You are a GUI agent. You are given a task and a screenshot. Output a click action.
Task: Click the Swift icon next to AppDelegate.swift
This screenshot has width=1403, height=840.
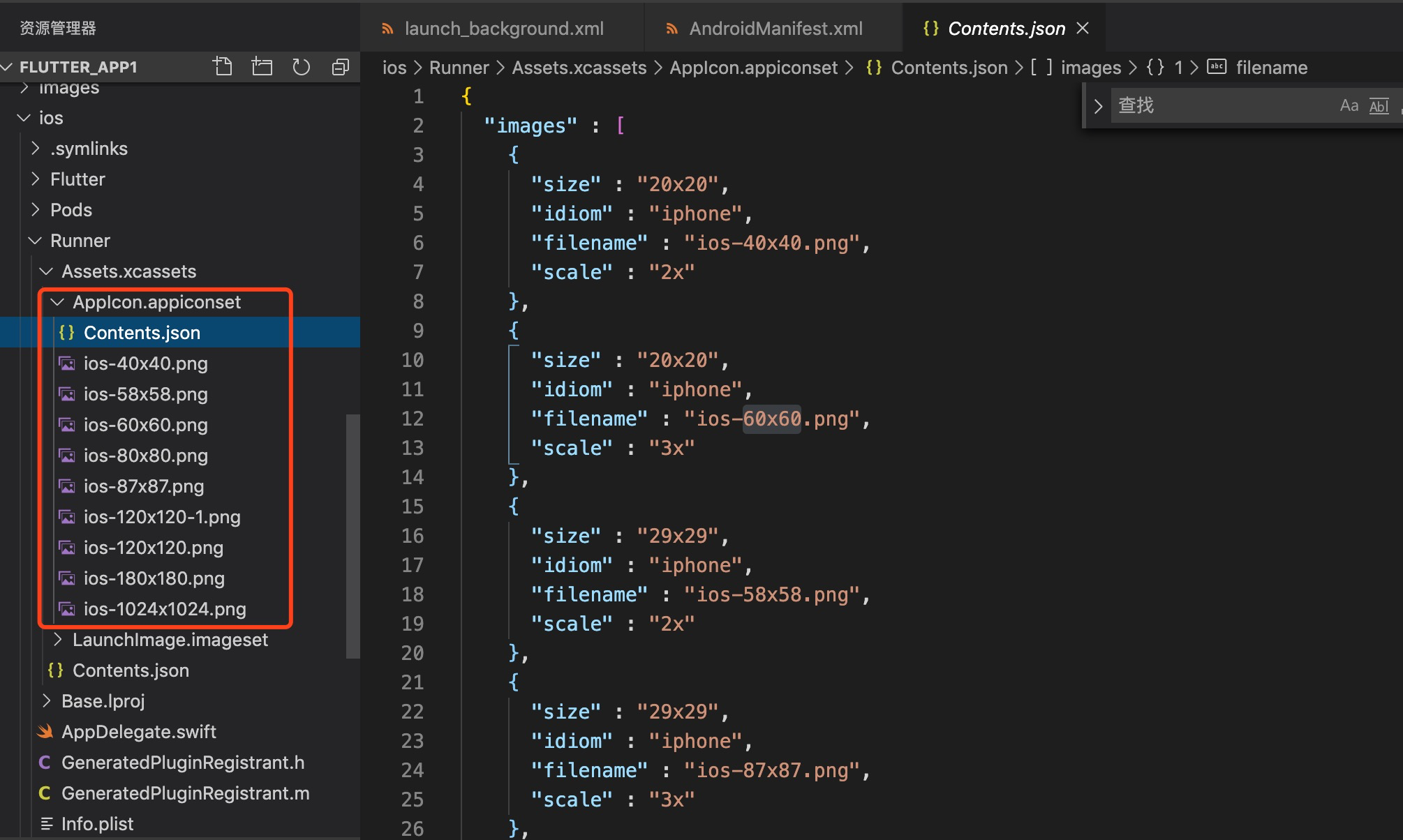[45, 732]
